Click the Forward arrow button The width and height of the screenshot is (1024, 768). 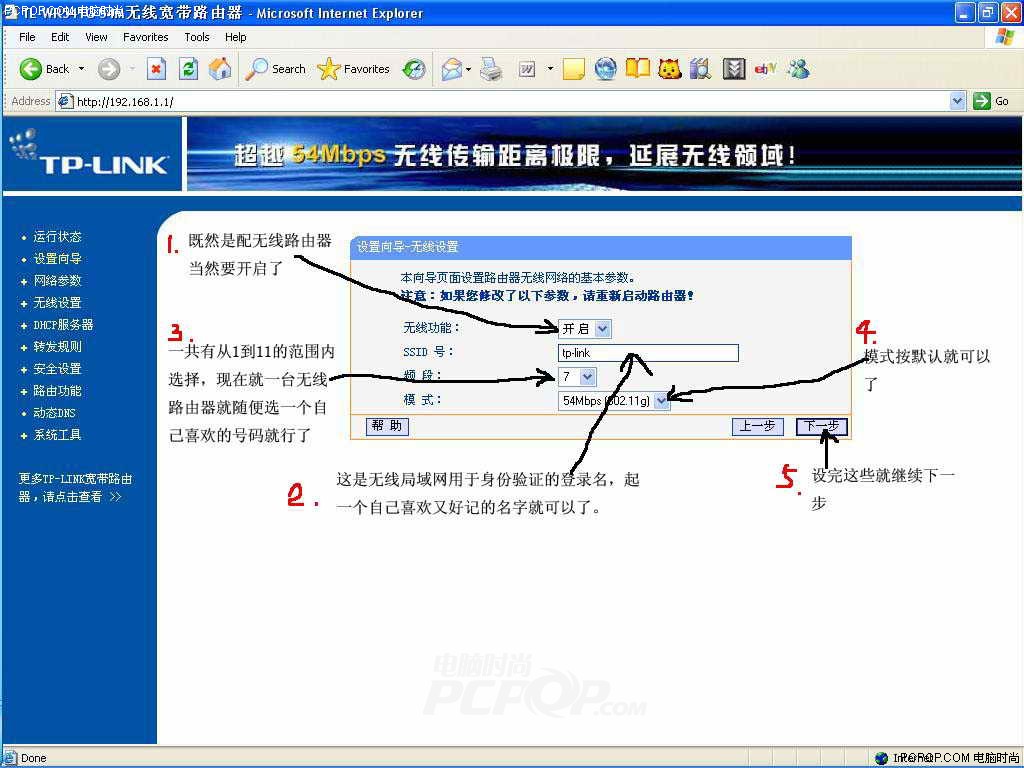click(x=109, y=69)
